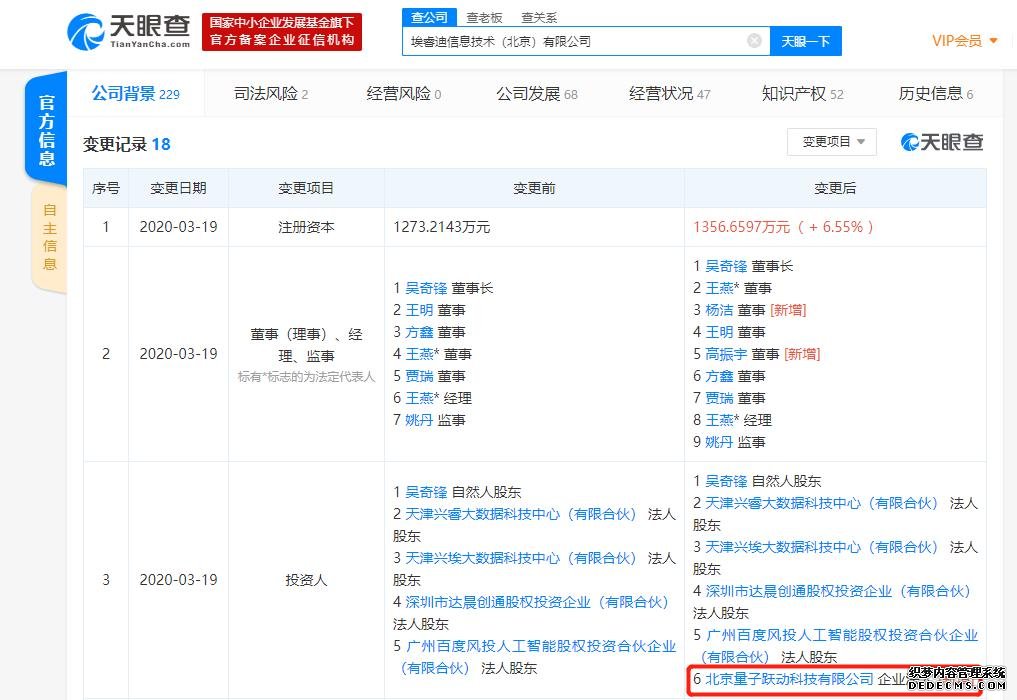Click the 天眼一下 search button
Screen dimensions: 1017x700
pyautogui.click(x=806, y=41)
